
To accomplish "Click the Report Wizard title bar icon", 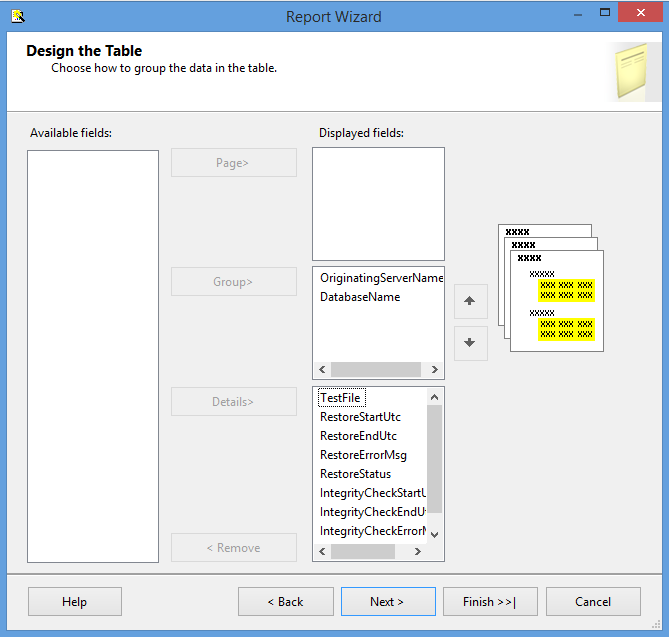I will [18, 16].
